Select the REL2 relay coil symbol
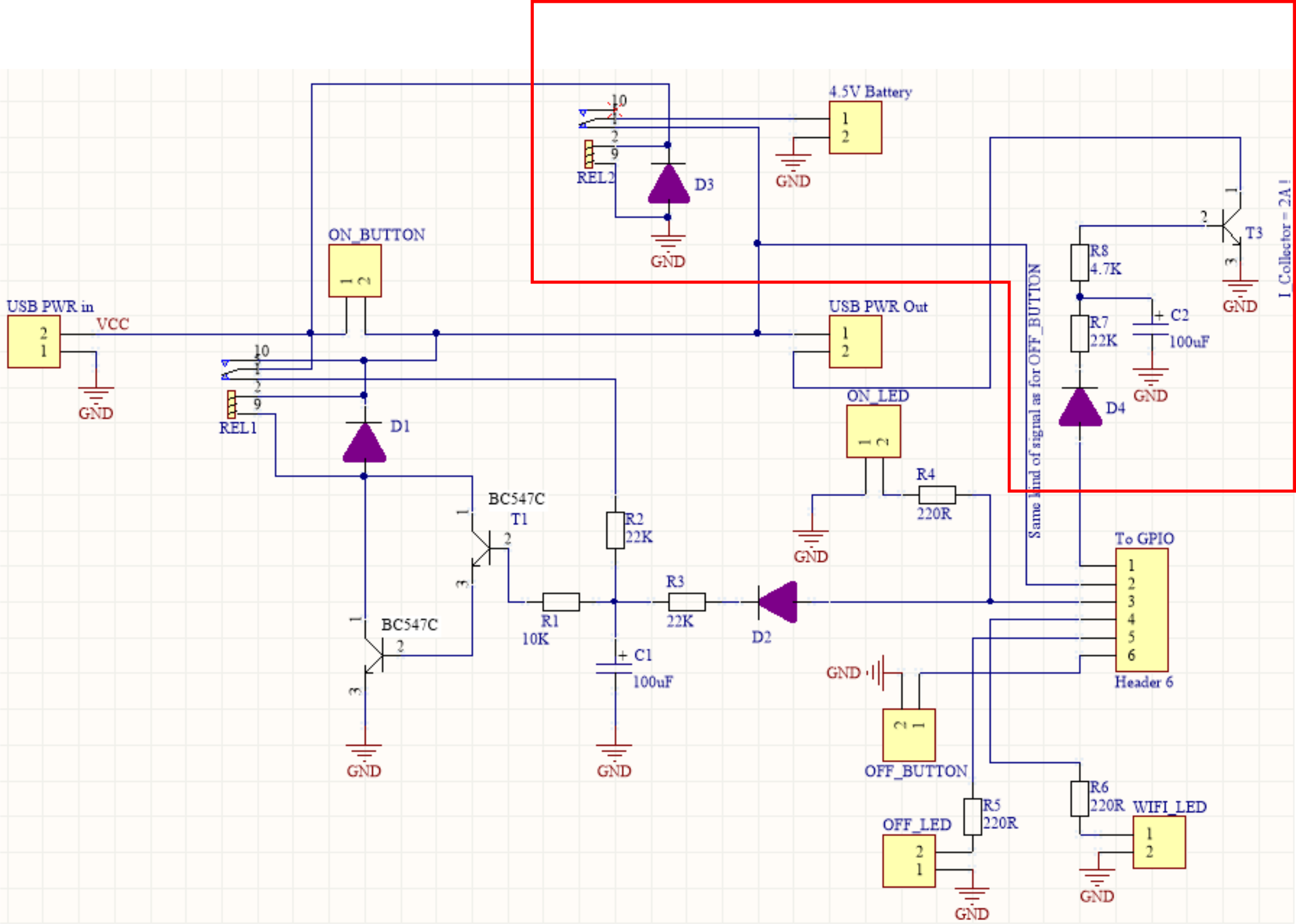 click(588, 154)
